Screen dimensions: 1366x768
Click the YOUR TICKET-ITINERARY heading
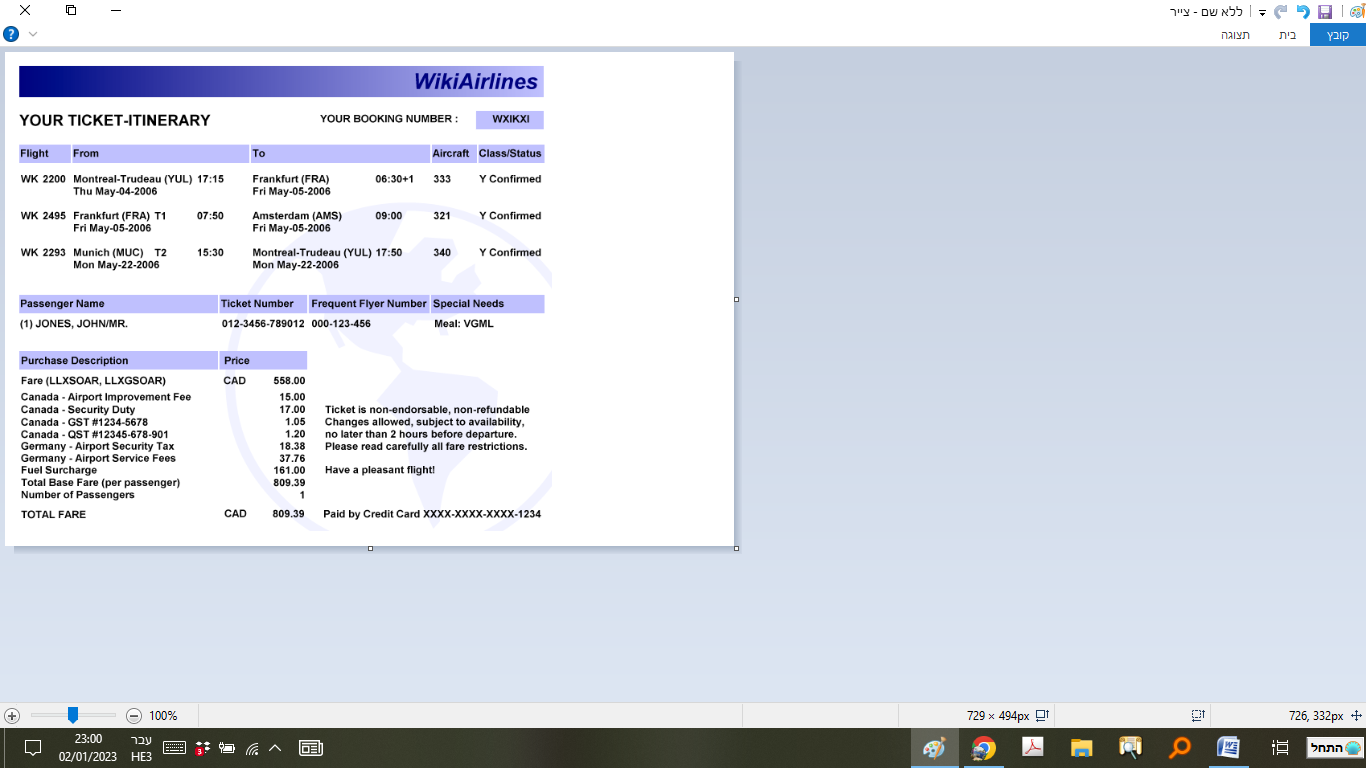point(115,120)
